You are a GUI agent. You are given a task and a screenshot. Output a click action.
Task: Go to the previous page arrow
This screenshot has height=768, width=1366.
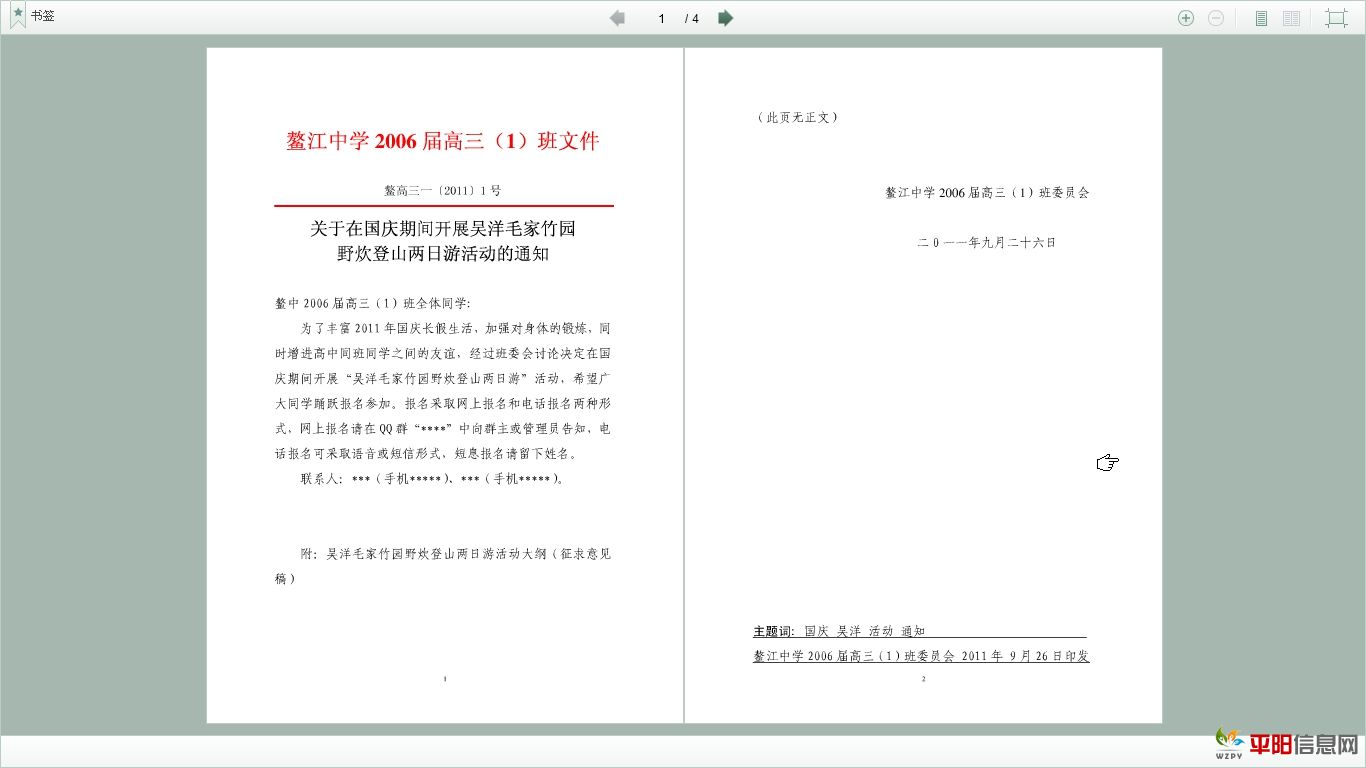617,18
